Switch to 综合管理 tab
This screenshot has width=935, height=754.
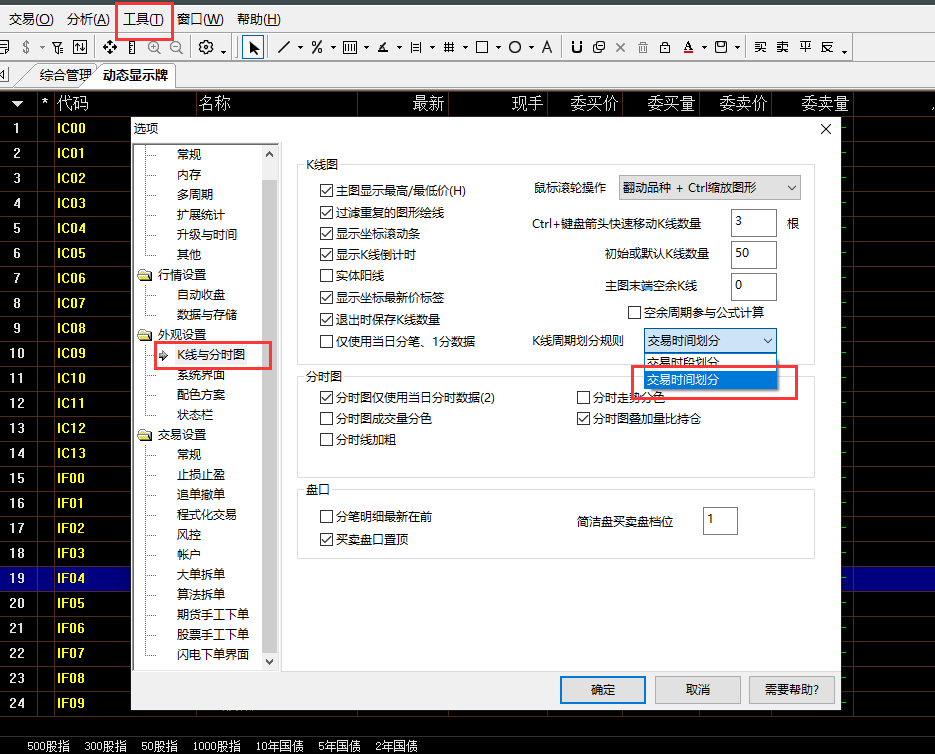(65, 75)
